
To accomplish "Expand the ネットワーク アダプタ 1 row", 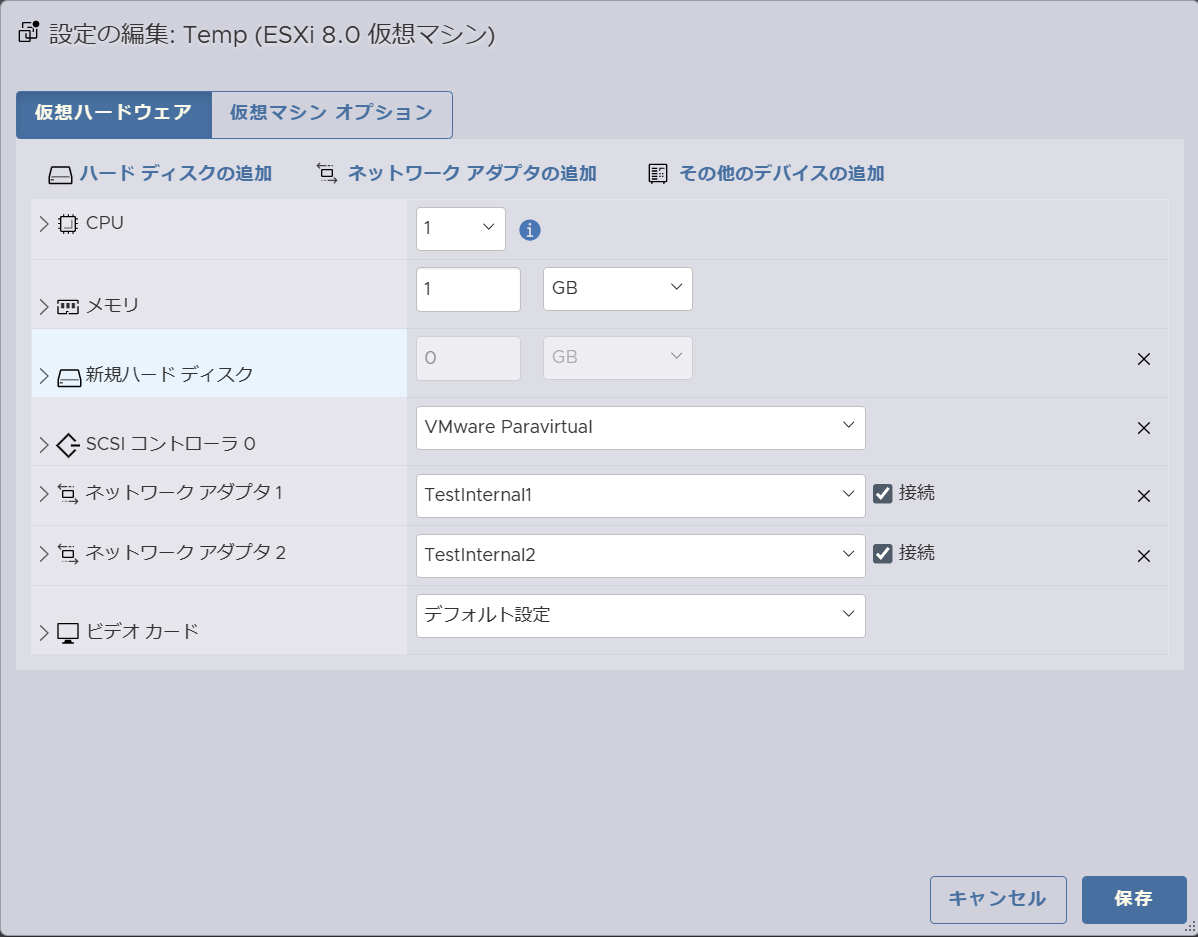I will point(44,494).
